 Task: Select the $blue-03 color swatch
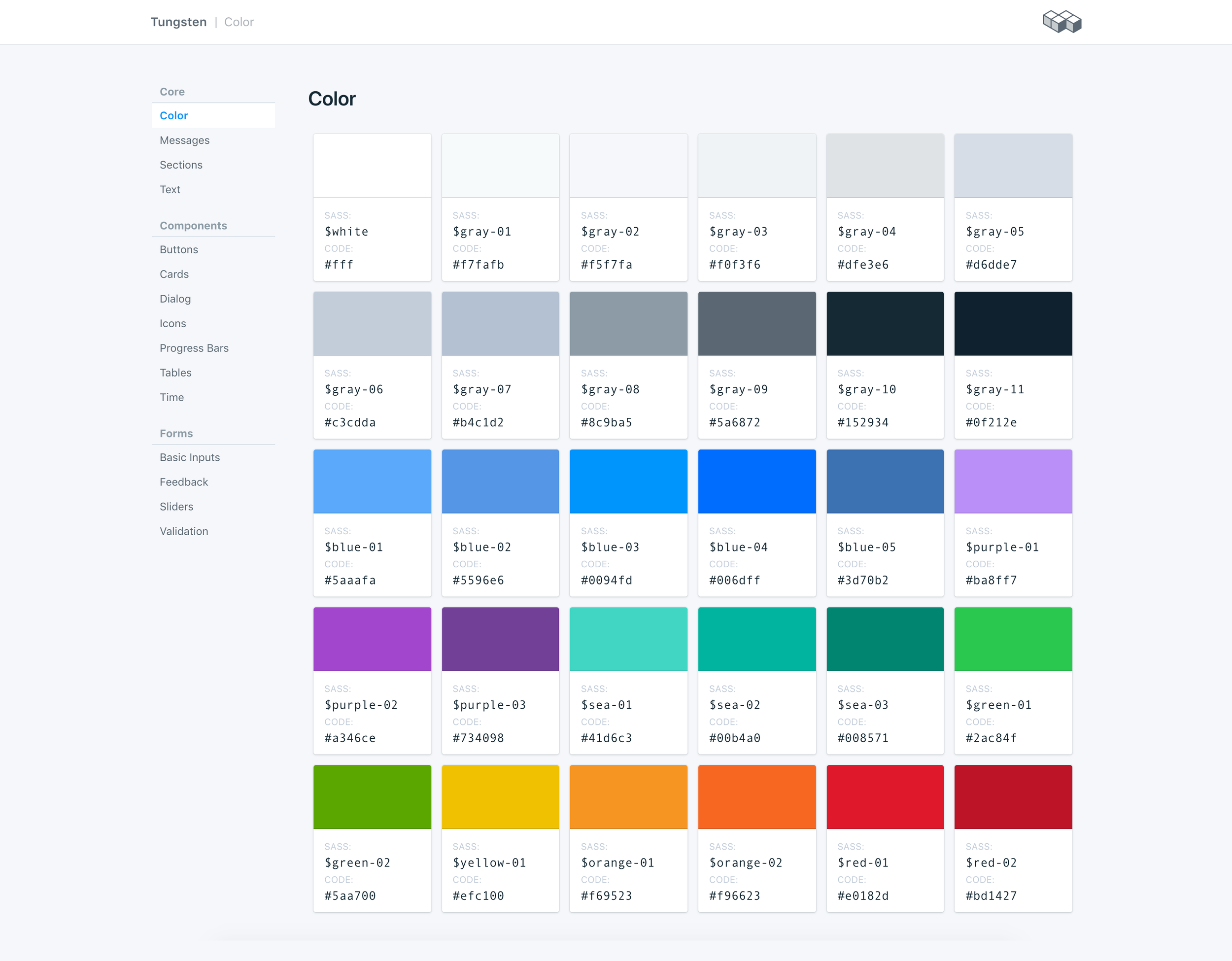[628, 481]
